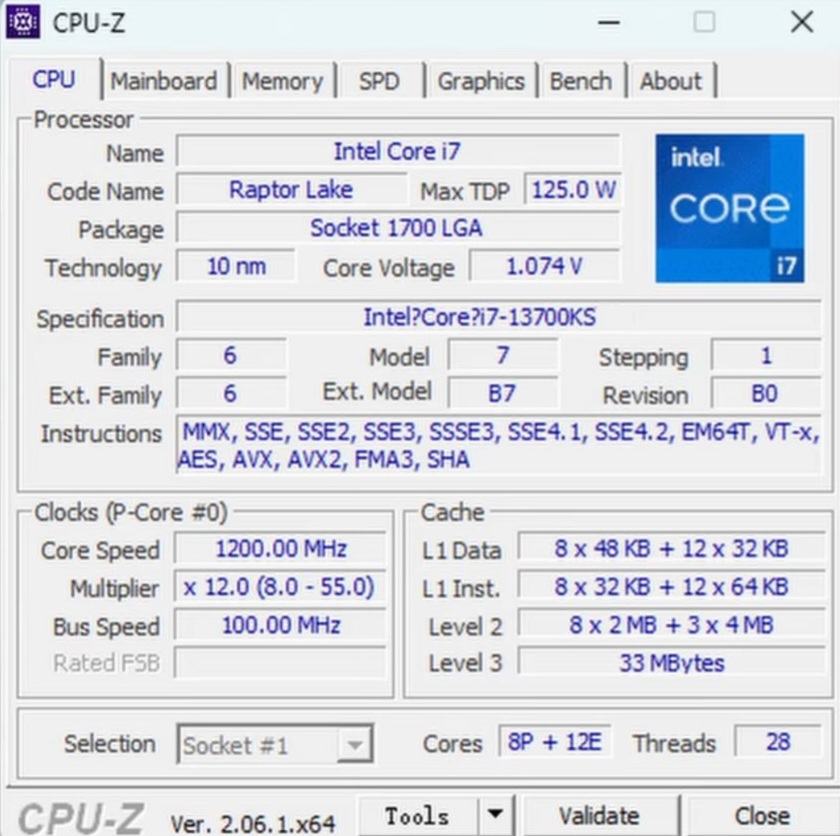Expand the Tools dropdown arrow
840x836 pixels.
[496, 814]
